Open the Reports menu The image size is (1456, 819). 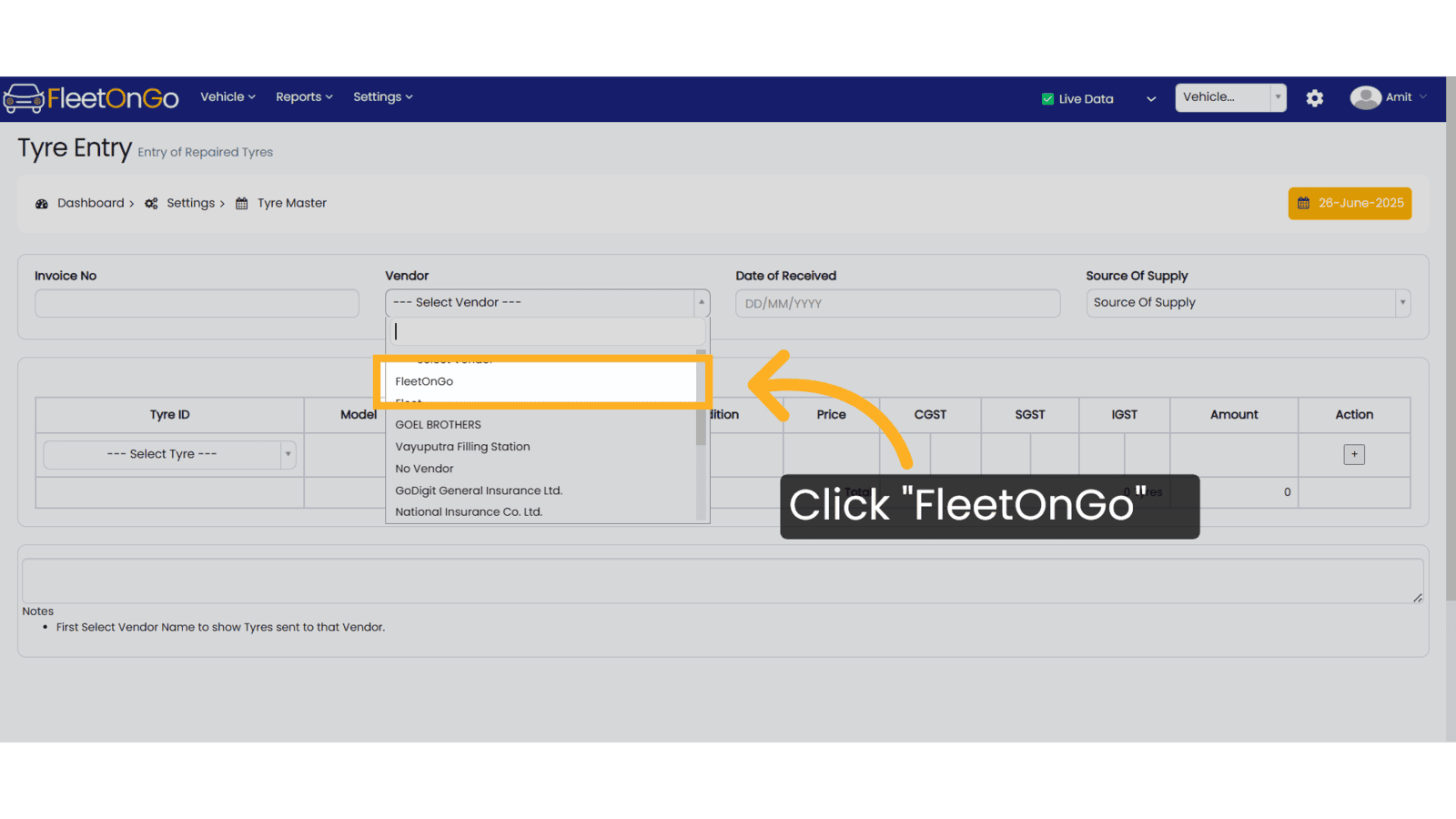point(304,96)
